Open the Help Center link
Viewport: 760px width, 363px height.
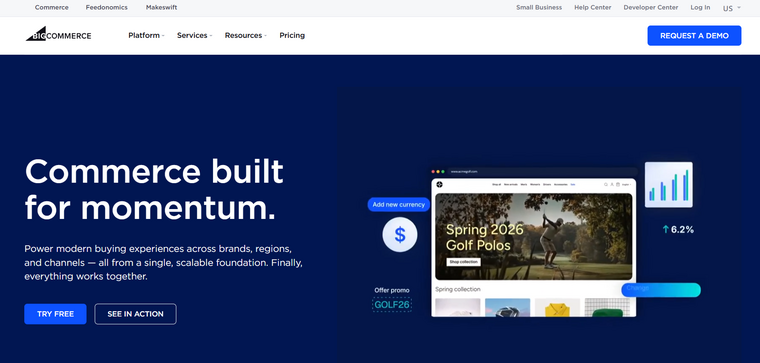click(593, 7)
